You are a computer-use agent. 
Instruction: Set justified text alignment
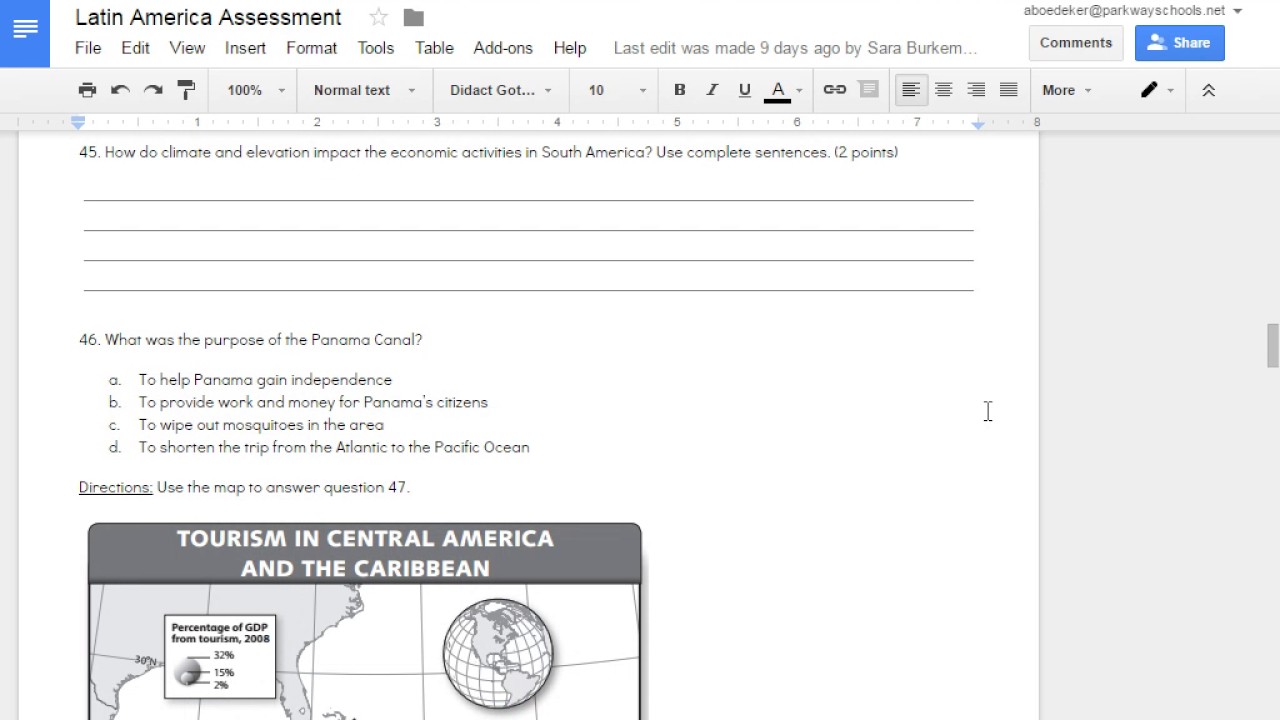coord(1009,90)
